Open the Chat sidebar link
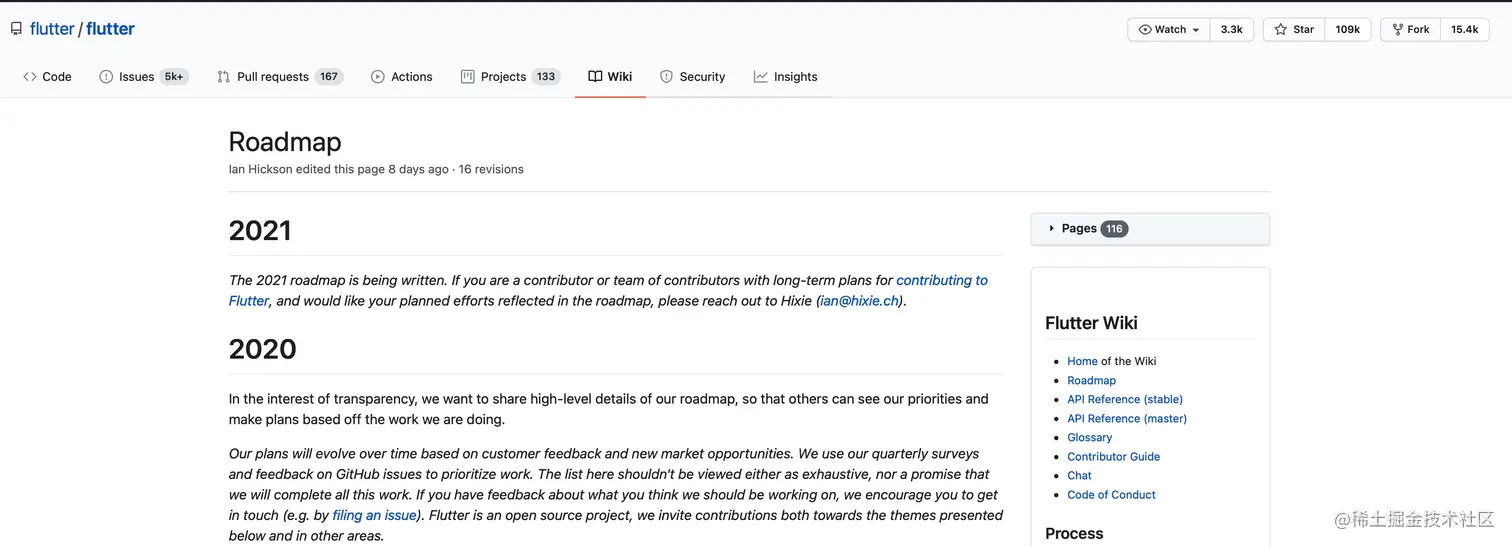The image size is (1512, 547). (1079, 475)
